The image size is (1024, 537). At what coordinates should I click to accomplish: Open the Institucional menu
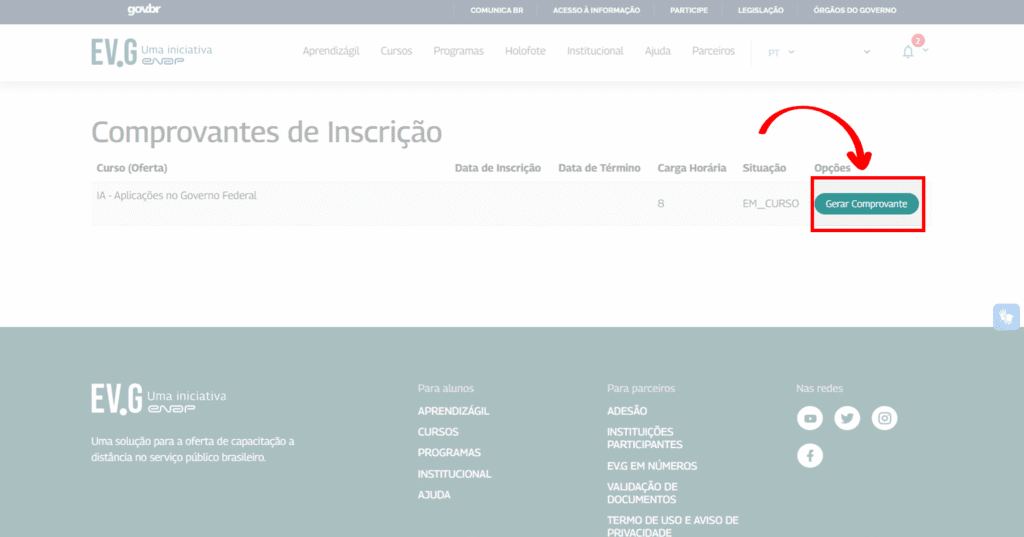(x=595, y=51)
